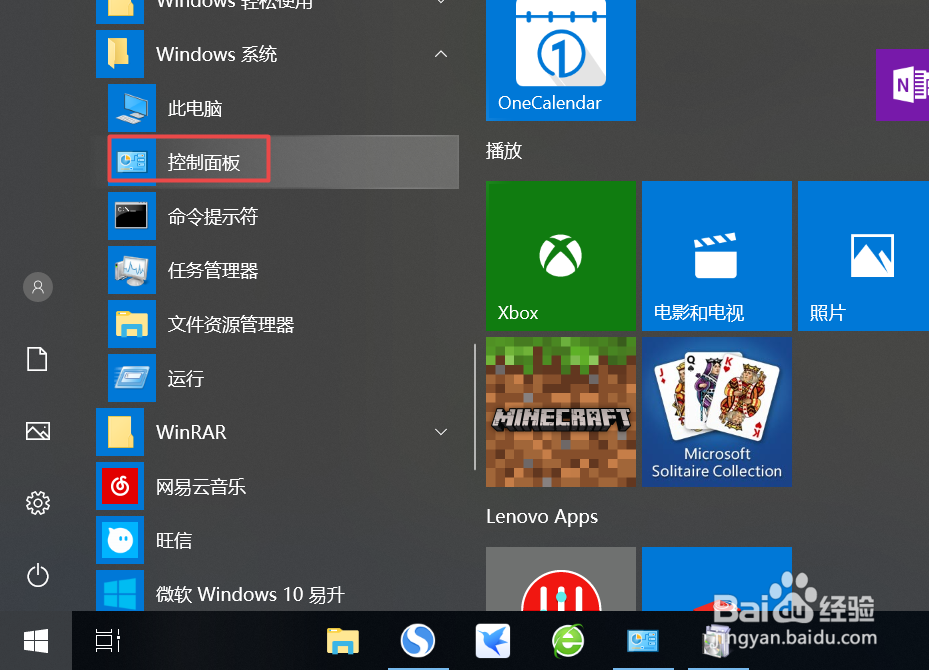Image resolution: width=929 pixels, height=670 pixels.
Task: Open Pictures from the Start sidebar
Action: [x=38, y=431]
